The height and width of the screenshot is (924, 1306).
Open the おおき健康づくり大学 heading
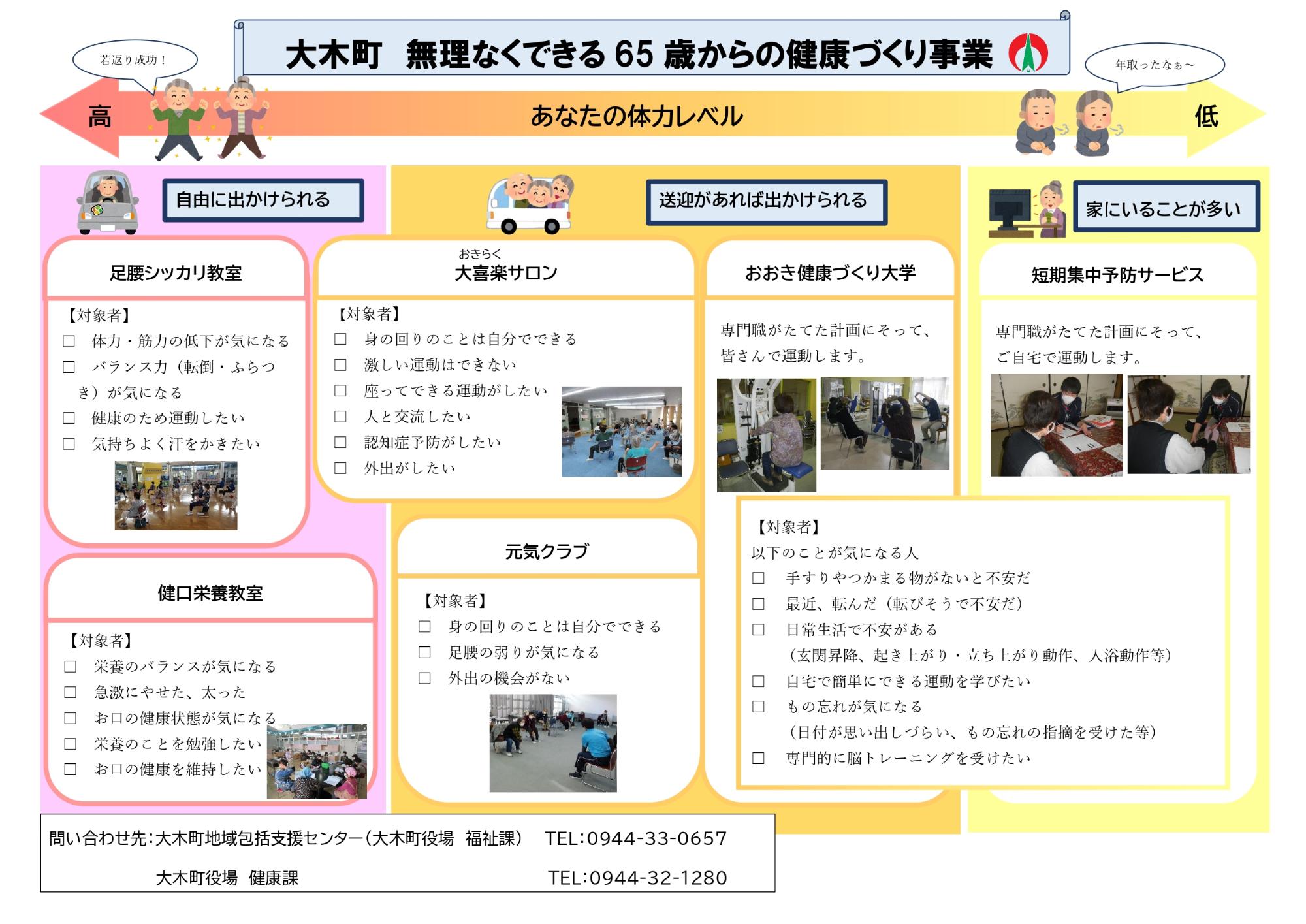point(830,273)
